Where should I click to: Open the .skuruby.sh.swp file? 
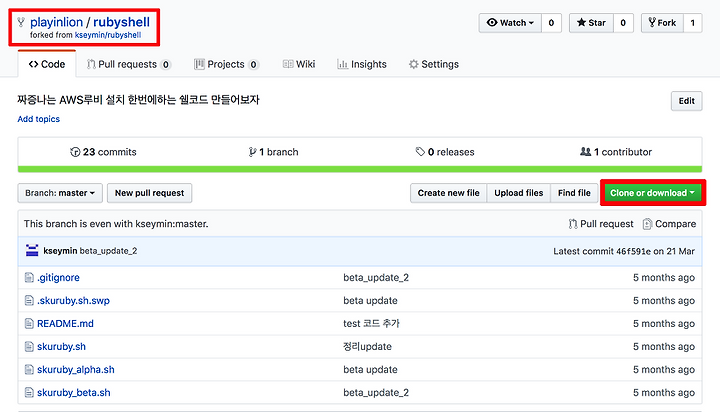[73, 300]
